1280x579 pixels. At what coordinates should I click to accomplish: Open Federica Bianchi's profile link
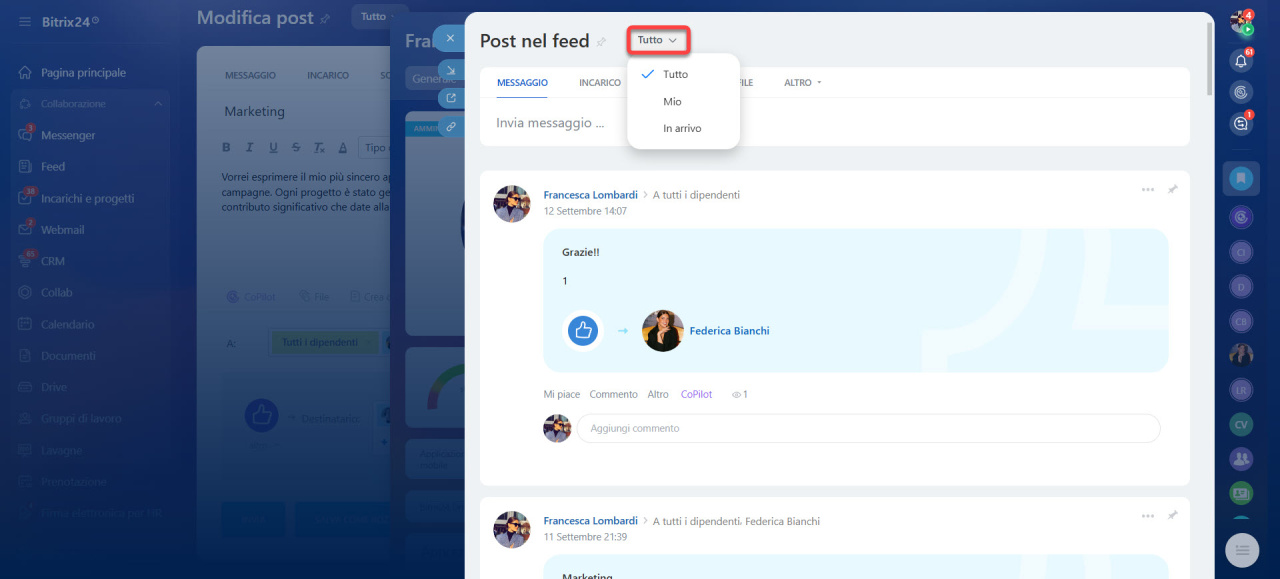point(729,331)
